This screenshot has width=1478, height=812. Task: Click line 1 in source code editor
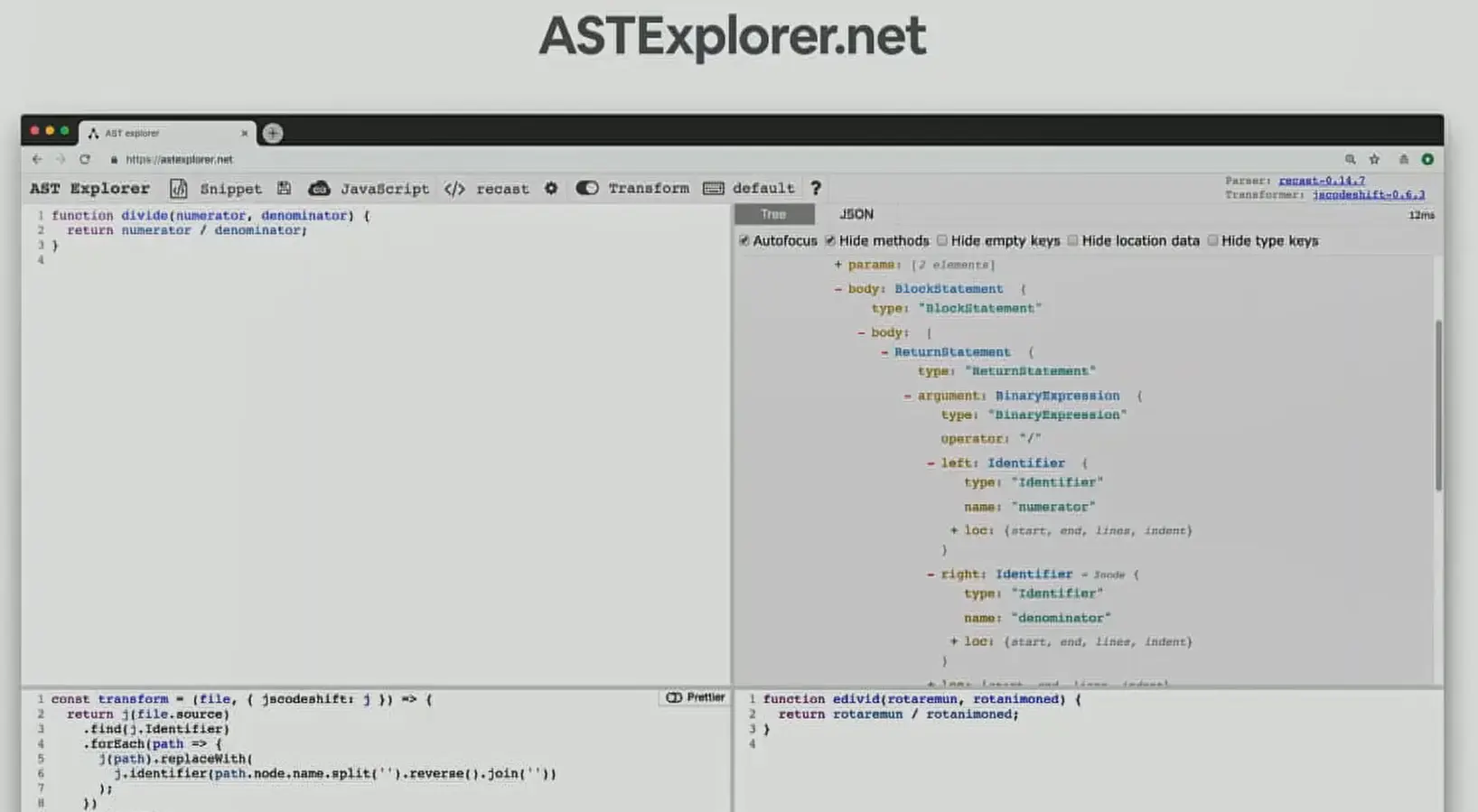pyautogui.click(x=210, y=215)
